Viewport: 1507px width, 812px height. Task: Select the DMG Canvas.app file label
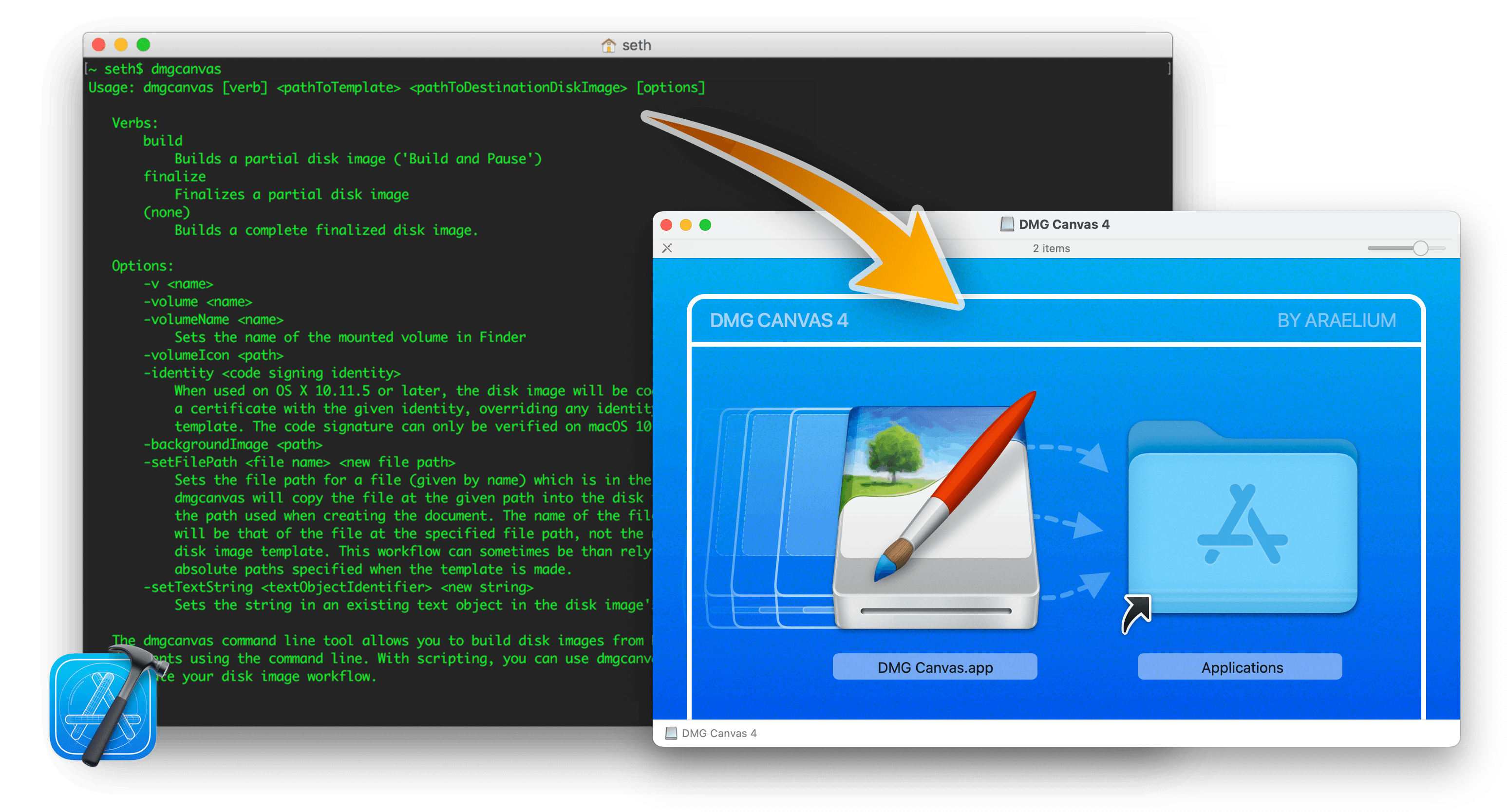(x=935, y=667)
